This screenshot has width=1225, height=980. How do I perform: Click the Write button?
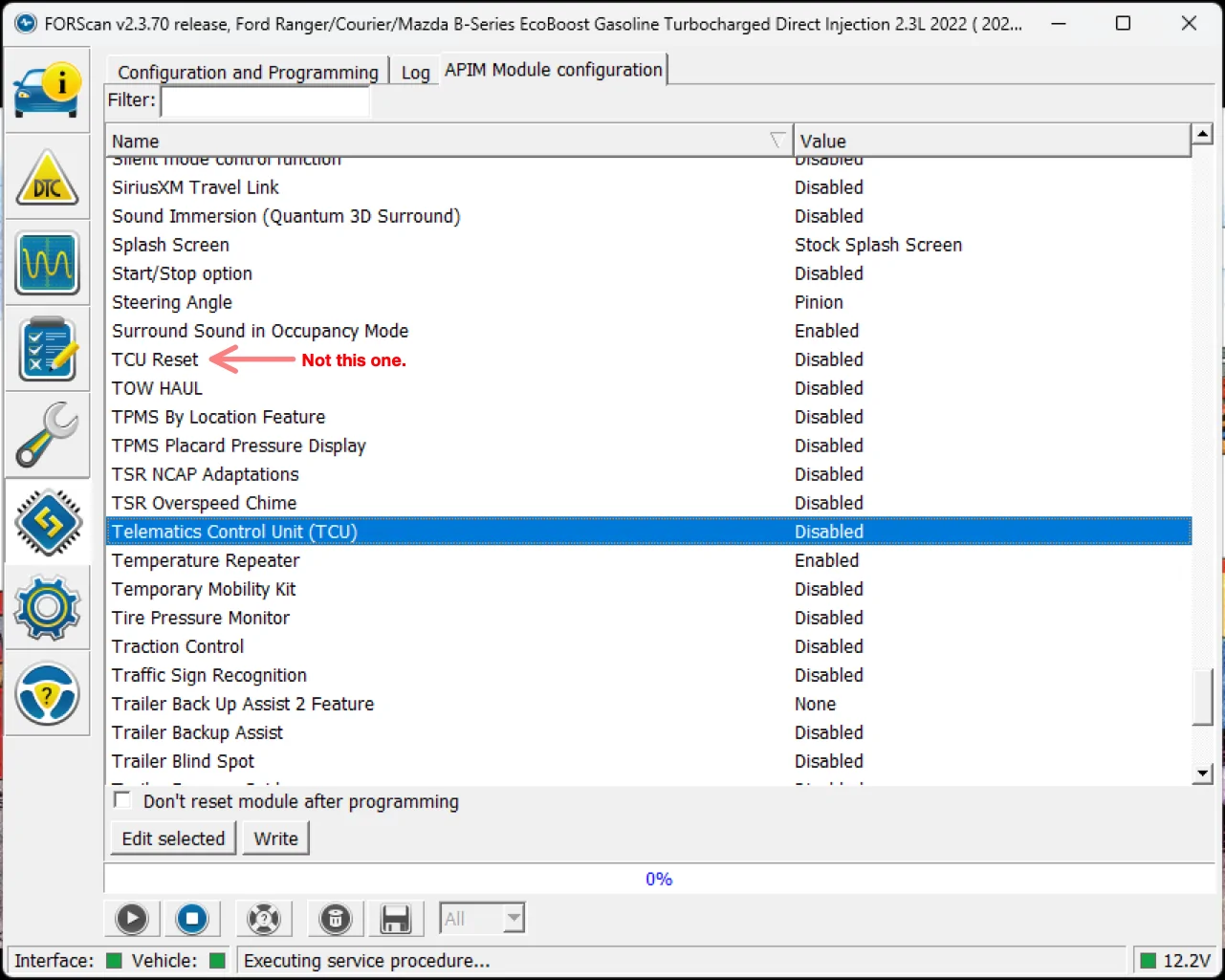(276, 838)
